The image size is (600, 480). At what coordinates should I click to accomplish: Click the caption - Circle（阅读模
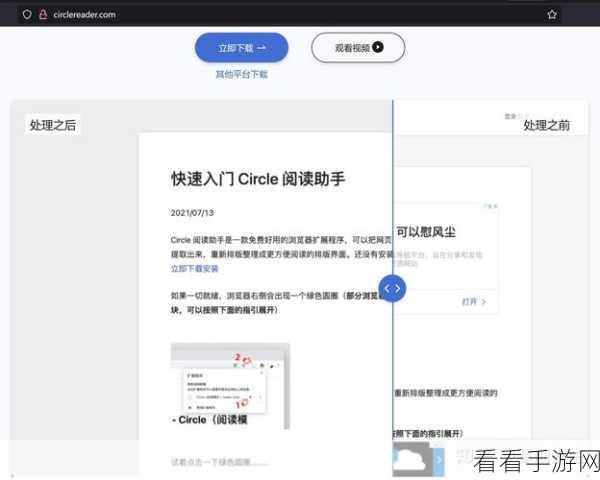pos(210,420)
